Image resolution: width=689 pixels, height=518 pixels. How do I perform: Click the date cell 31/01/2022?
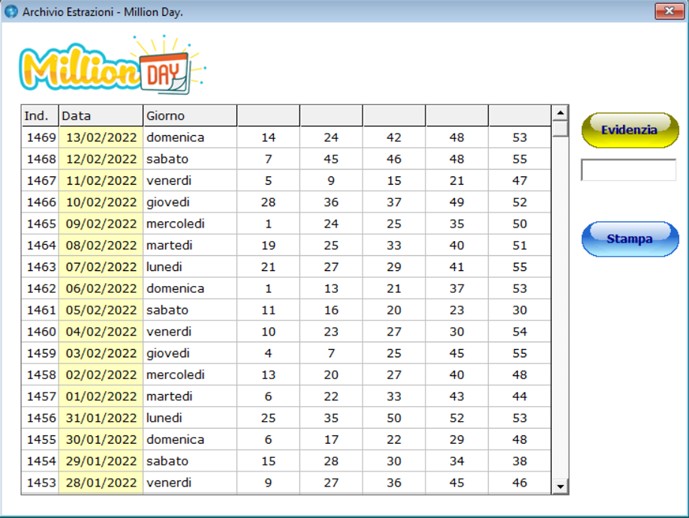click(x=101, y=418)
